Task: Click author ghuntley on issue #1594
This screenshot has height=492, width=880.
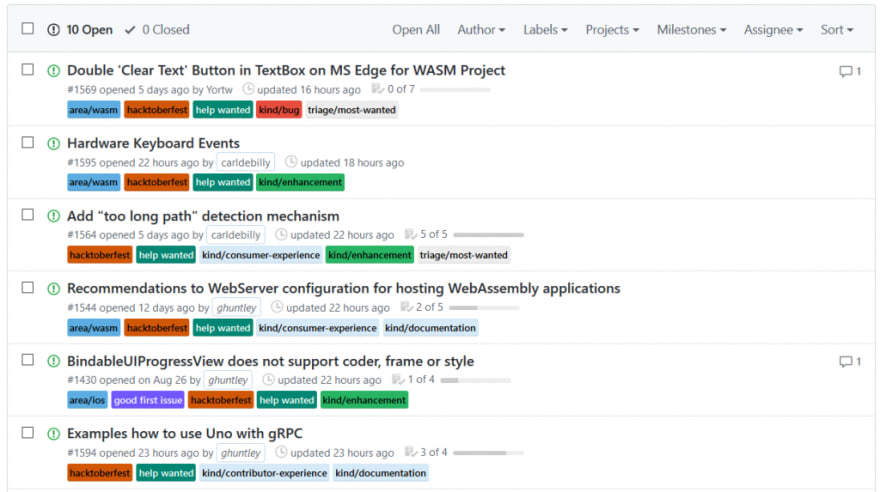Action: (241, 453)
